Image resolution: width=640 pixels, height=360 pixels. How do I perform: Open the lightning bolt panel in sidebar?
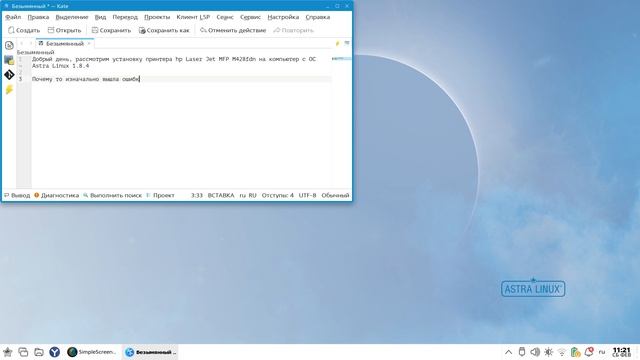[x=9, y=89]
